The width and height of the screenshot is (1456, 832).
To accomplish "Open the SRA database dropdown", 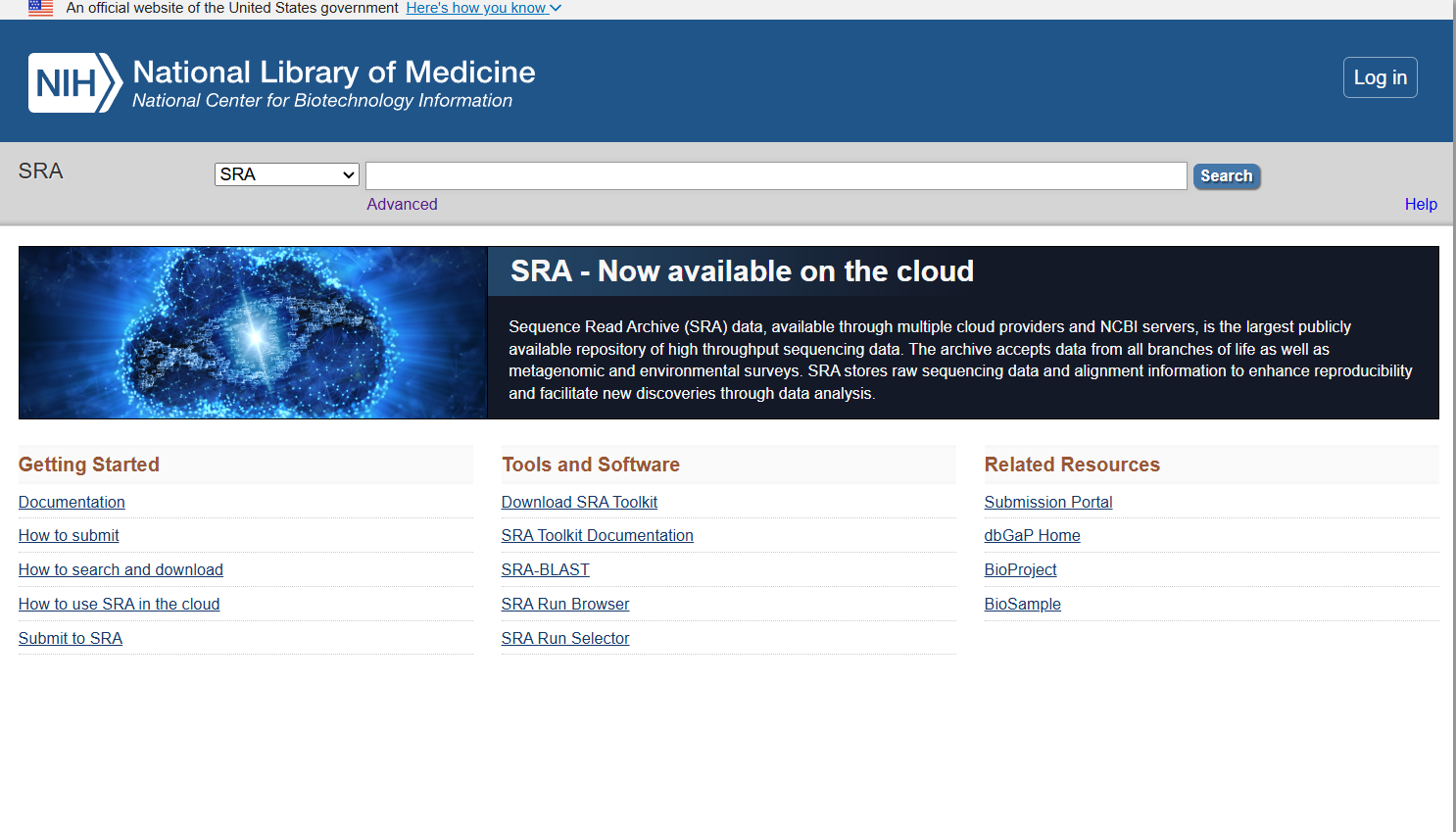I will pyautogui.click(x=287, y=174).
